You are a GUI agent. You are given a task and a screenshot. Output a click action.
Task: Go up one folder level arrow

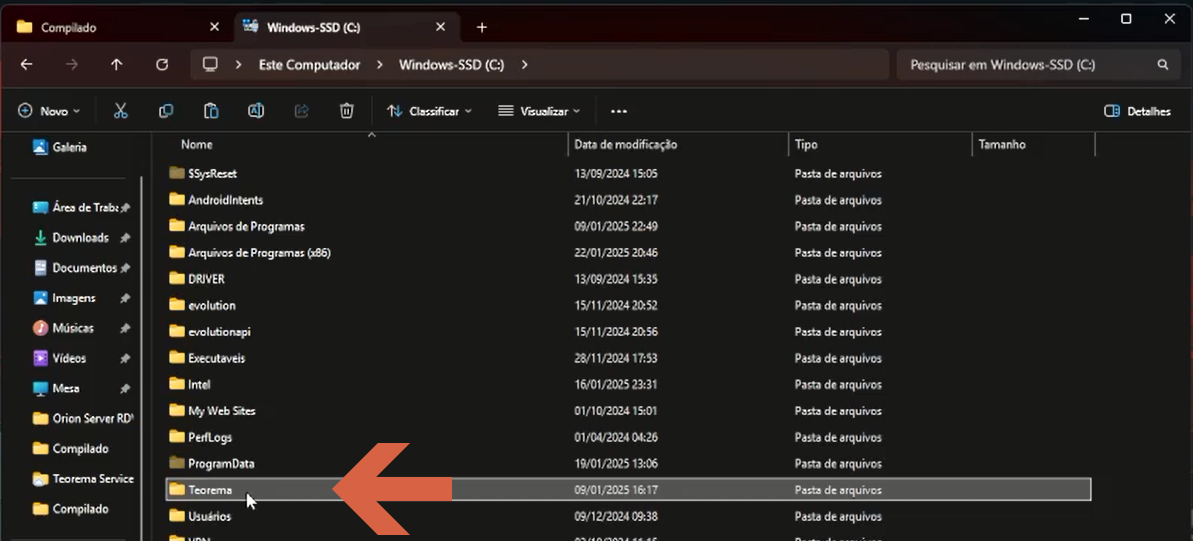pos(116,65)
